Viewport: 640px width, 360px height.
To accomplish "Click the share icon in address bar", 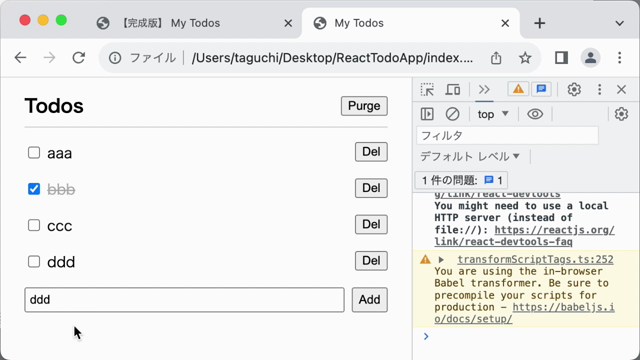I will (x=496, y=58).
